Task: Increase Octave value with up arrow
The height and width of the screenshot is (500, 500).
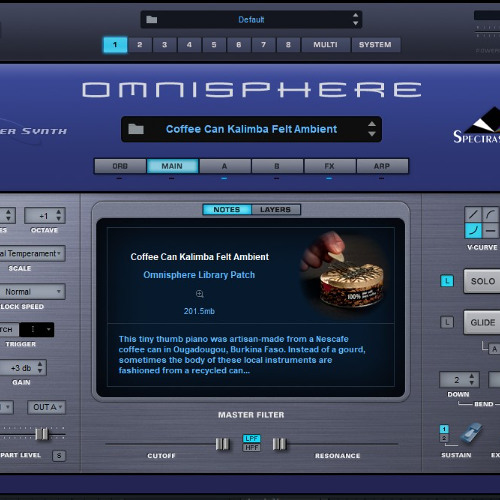Action: tap(59, 212)
